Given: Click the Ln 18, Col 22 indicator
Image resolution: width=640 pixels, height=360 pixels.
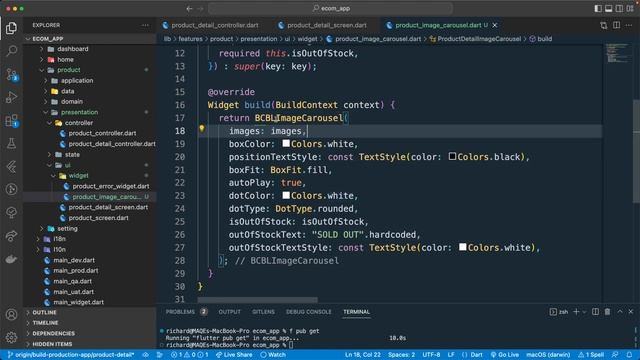Looking at the screenshot, I should (x=362, y=355).
